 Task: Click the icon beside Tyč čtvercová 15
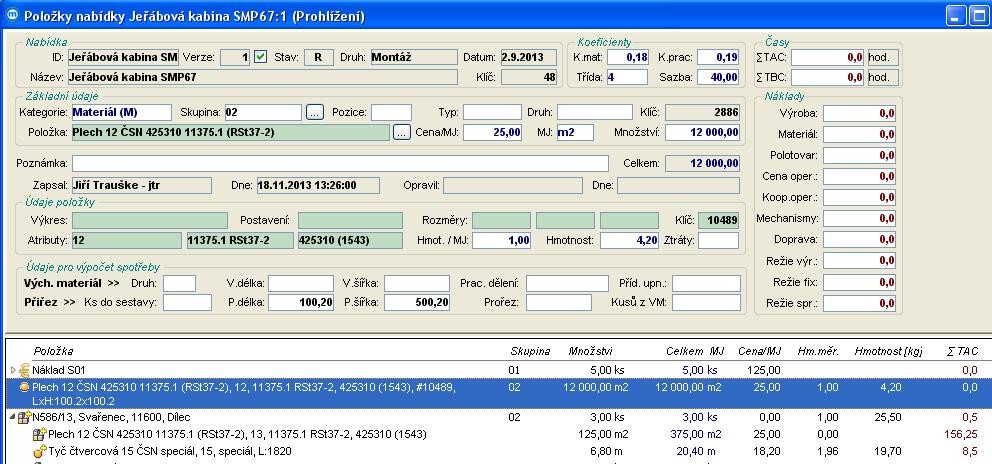point(39,452)
